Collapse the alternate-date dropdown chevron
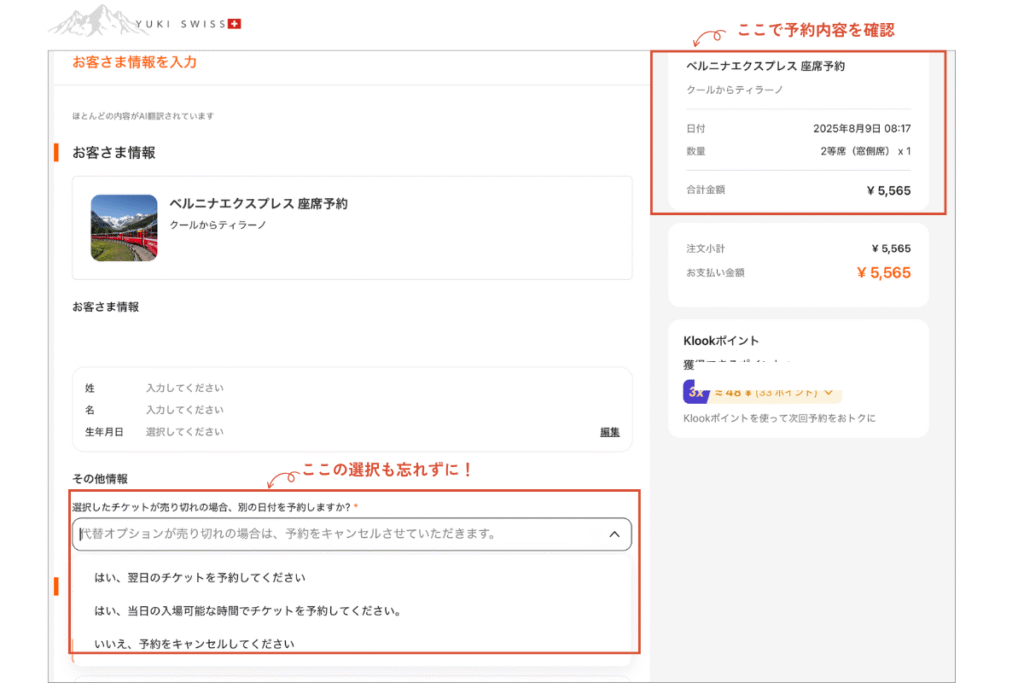The height and width of the screenshot is (683, 1024). point(615,534)
